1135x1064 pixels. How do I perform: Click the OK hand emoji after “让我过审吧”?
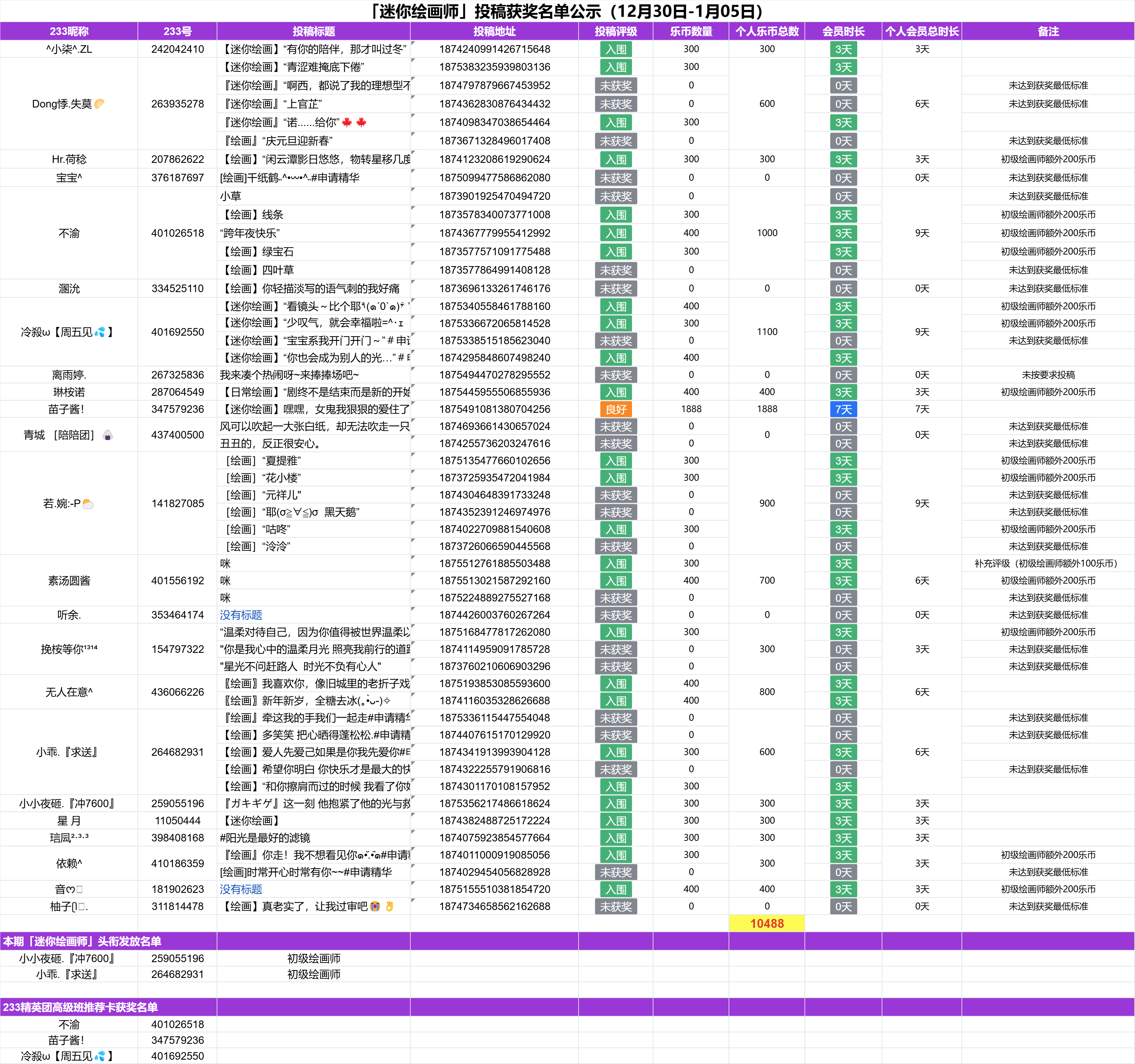pos(390,906)
